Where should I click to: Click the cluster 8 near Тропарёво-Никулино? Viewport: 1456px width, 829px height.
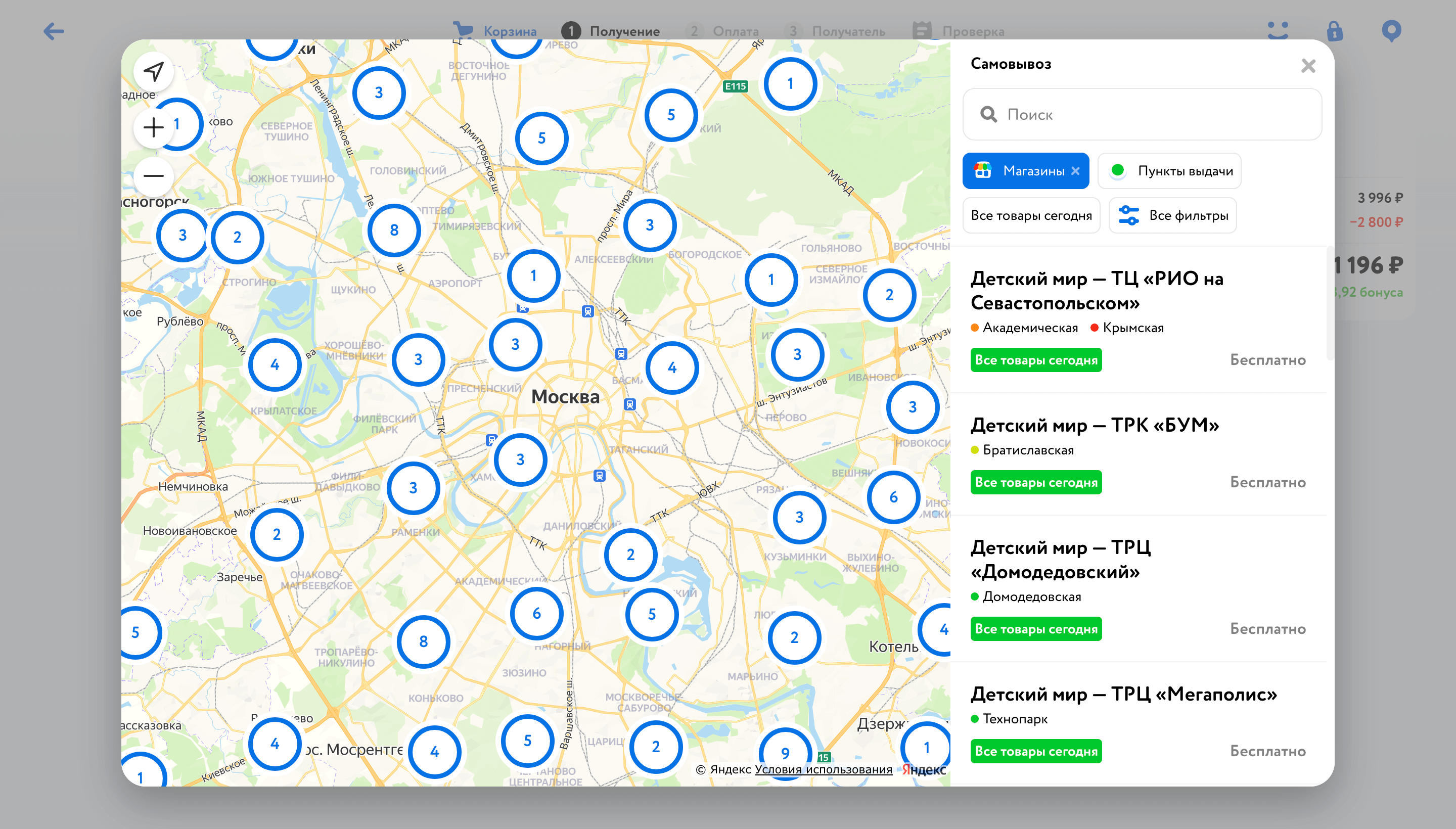click(x=423, y=642)
